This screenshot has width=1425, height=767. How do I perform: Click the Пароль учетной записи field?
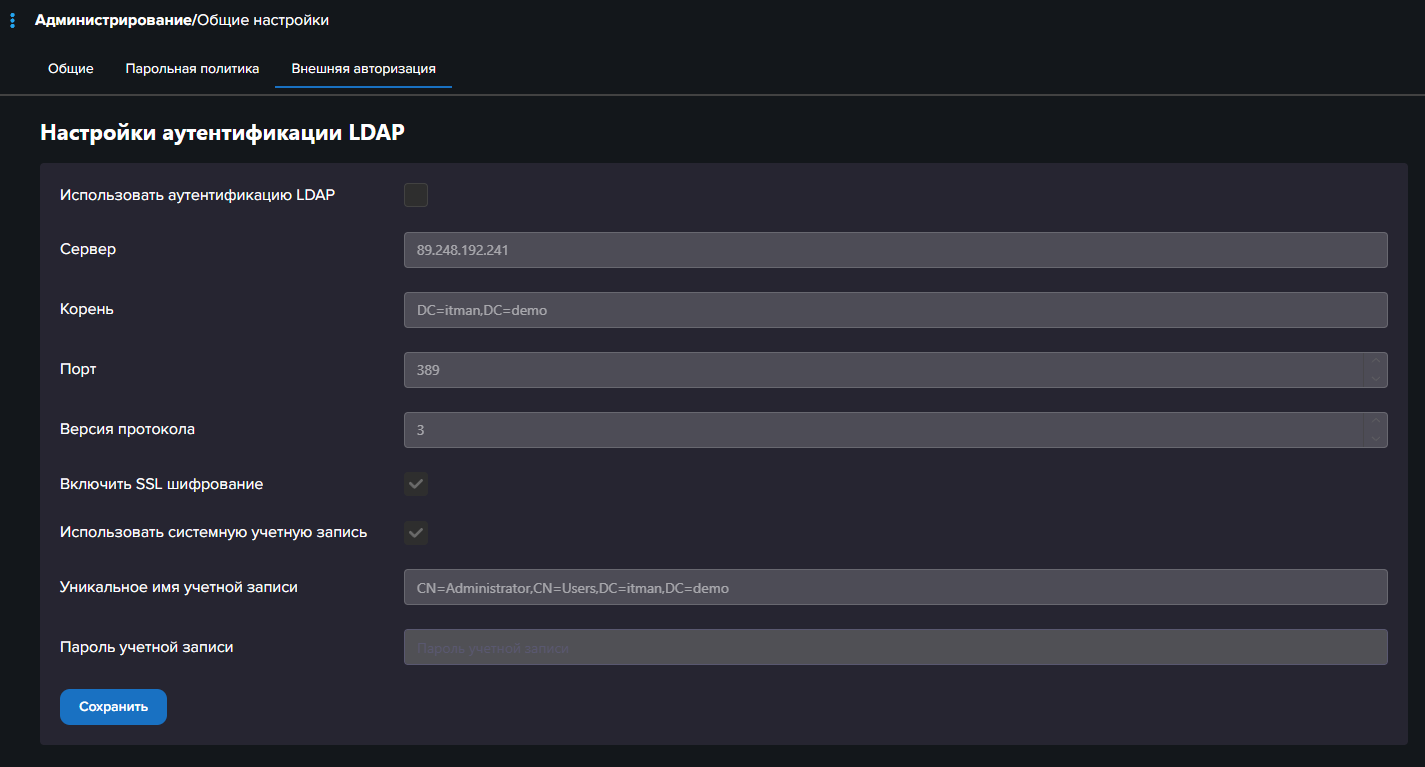coord(895,647)
